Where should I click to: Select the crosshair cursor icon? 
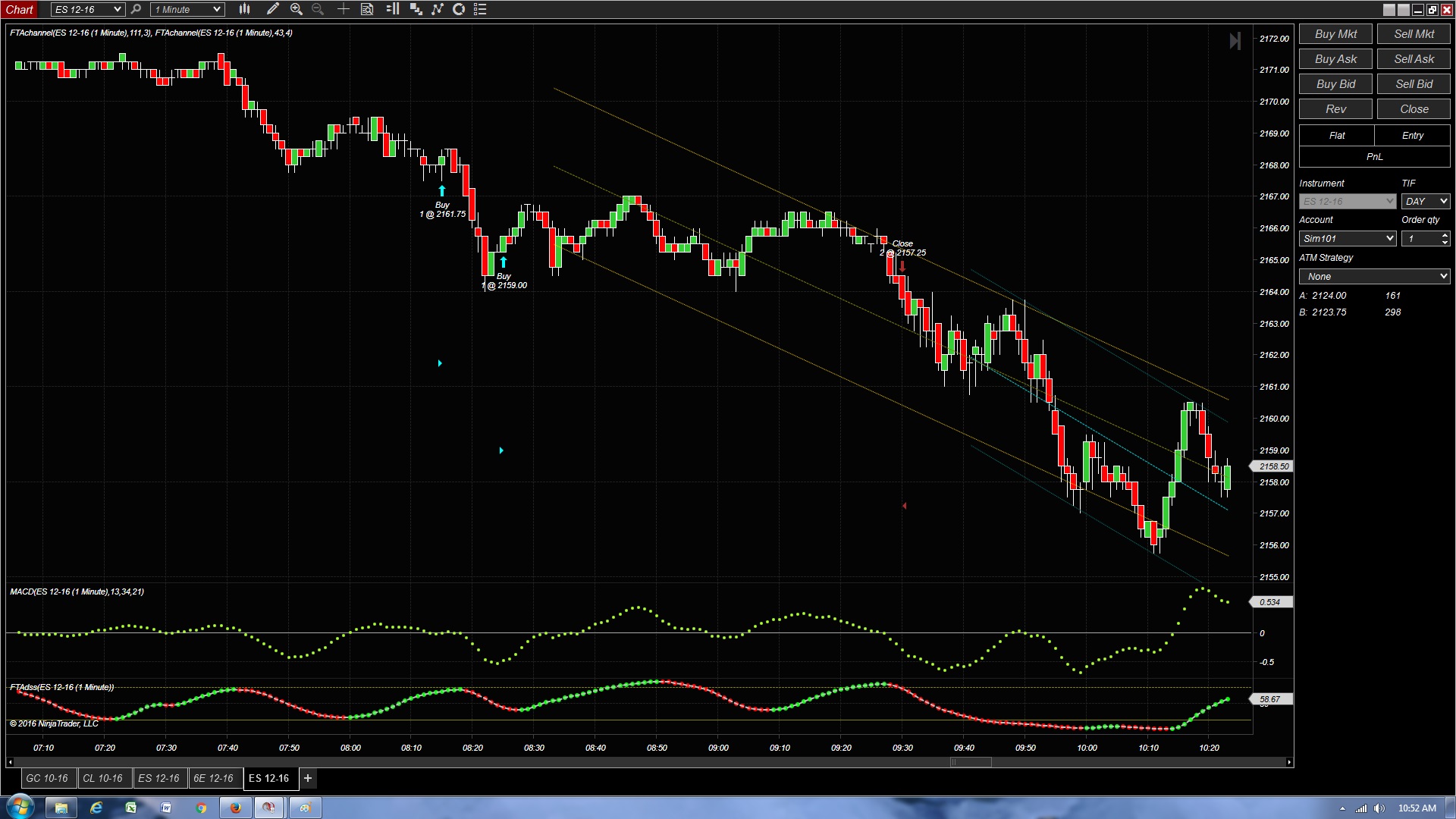pos(344,9)
